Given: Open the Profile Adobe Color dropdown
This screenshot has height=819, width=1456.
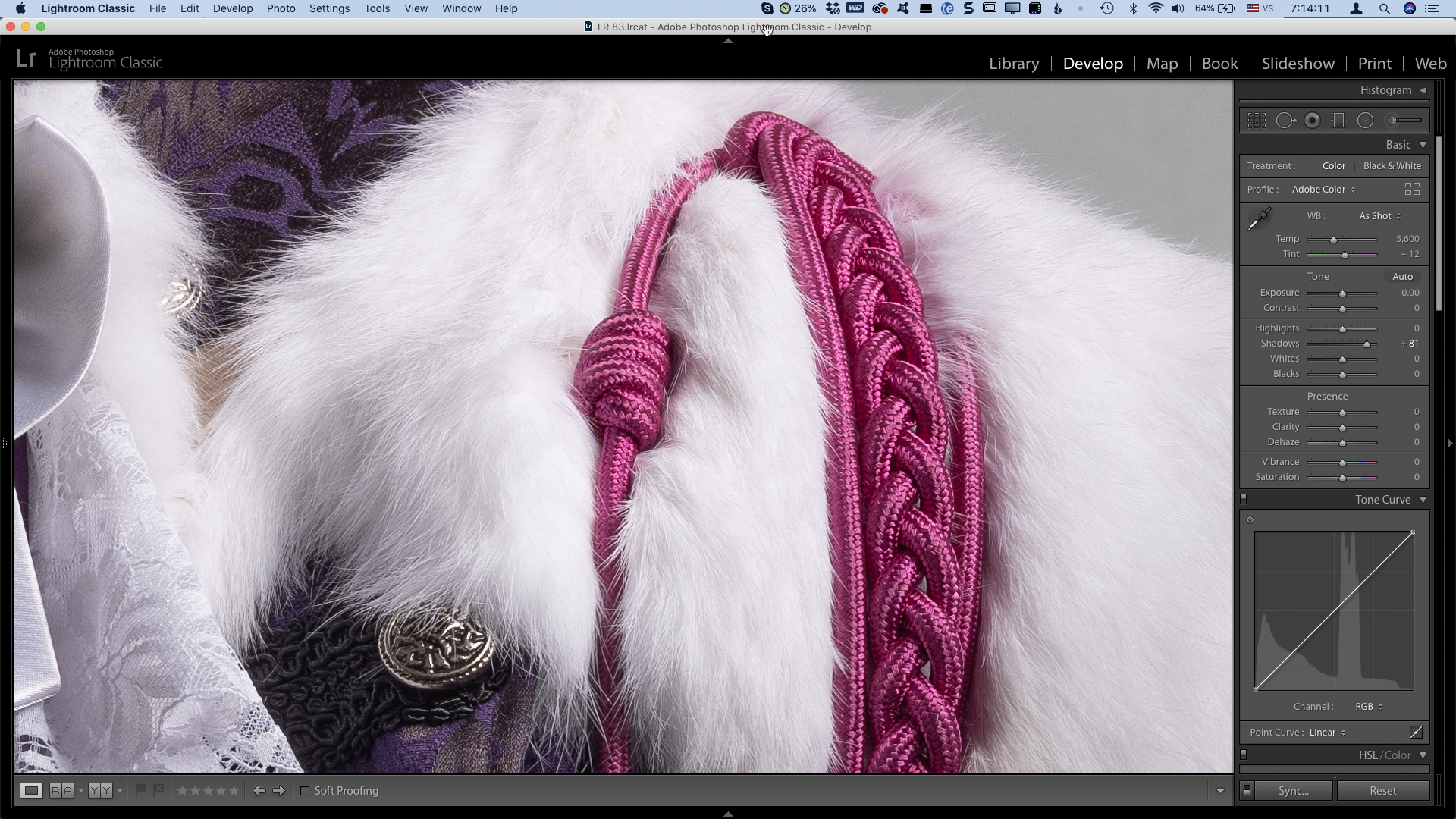Looking at the screenshot, I should 1324,190.
